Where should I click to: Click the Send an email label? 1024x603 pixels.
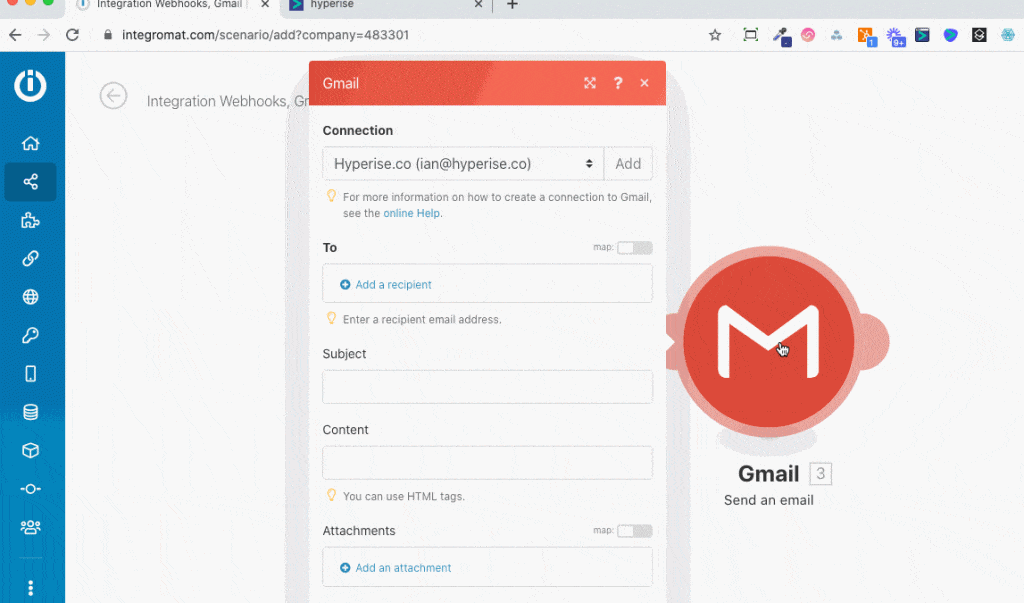(769, 500)
